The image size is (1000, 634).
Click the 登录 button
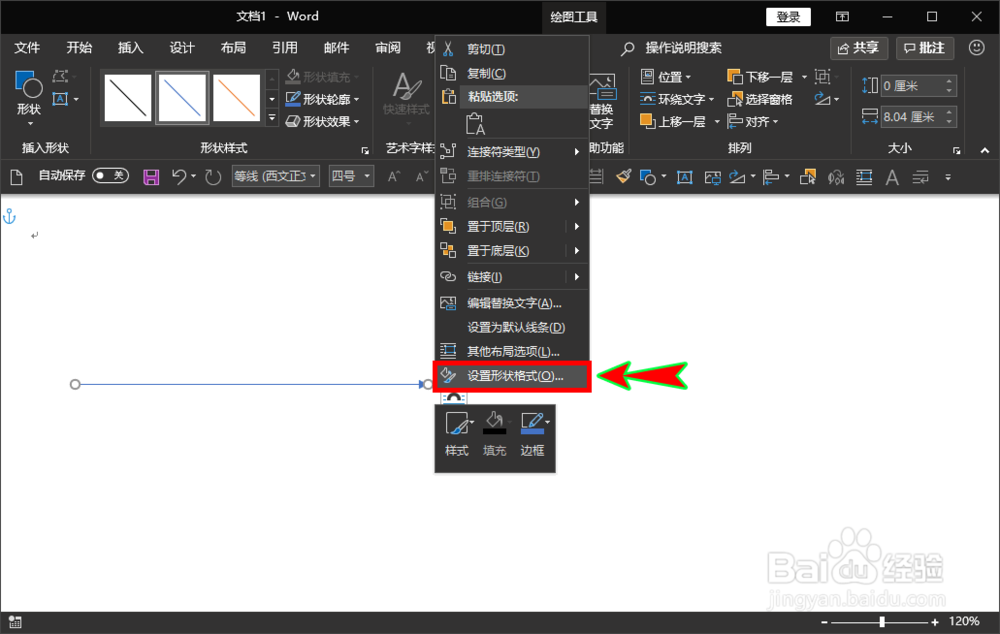[788, 17]
